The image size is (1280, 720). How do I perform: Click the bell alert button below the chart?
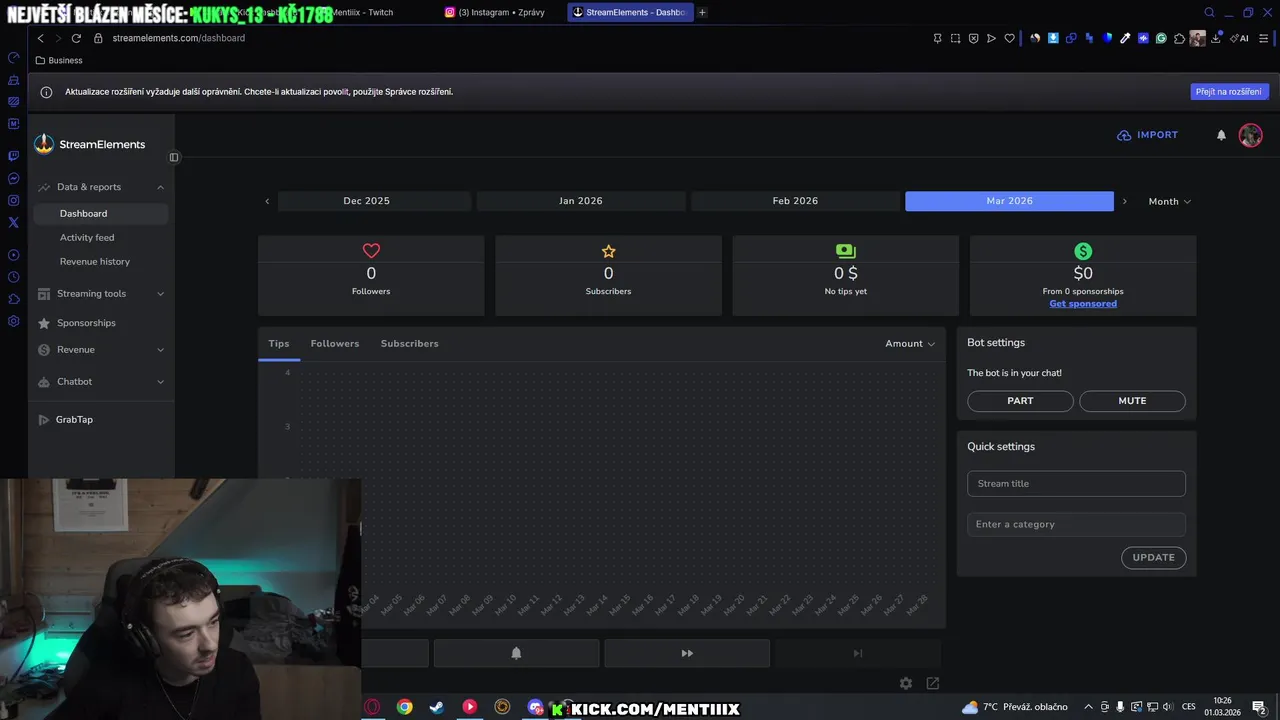(516, 653)
